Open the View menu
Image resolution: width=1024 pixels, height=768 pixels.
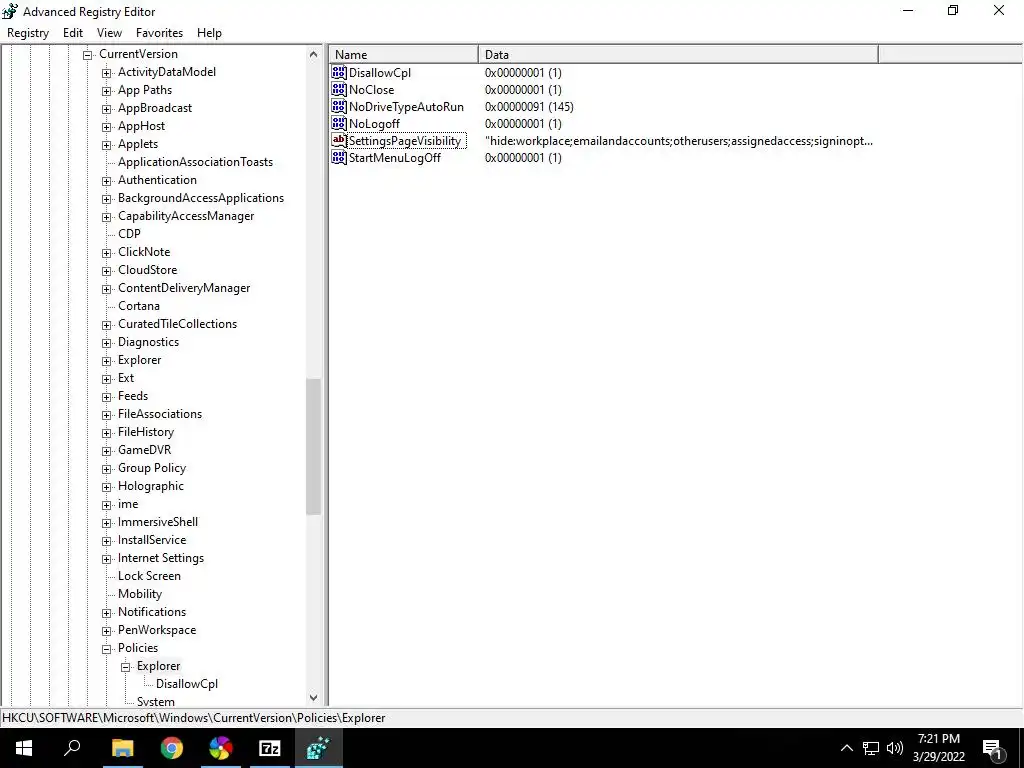109,33
